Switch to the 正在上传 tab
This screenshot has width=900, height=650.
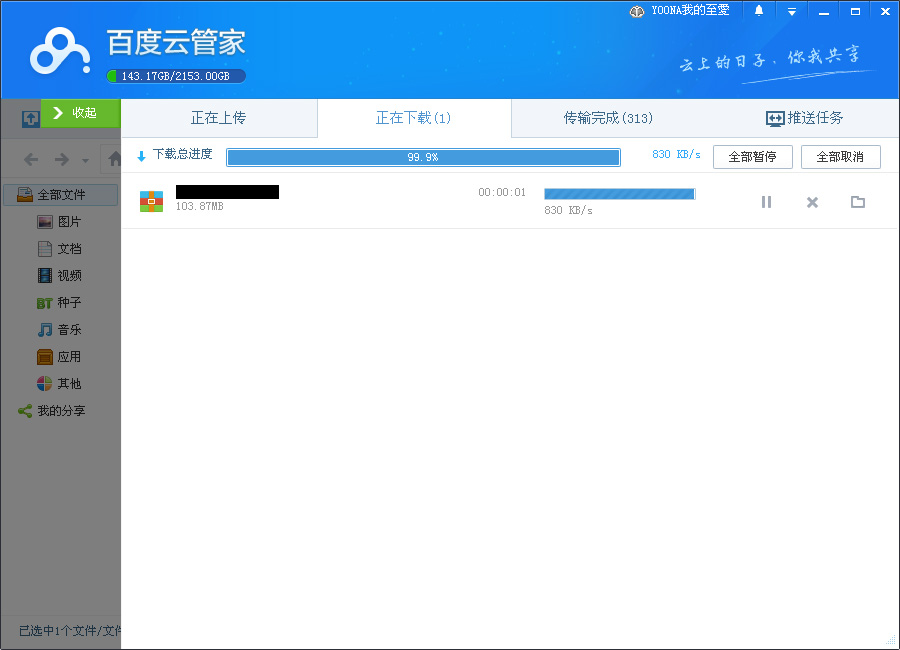(x=218, y=118)
